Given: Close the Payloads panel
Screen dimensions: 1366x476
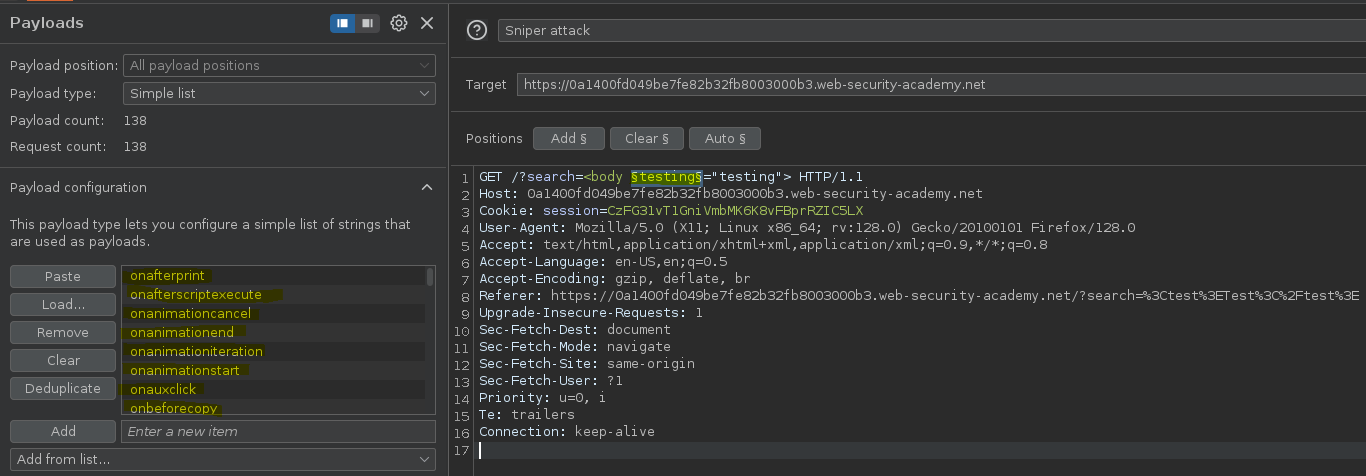Looking at the screenshot, I should click(427, 23).
